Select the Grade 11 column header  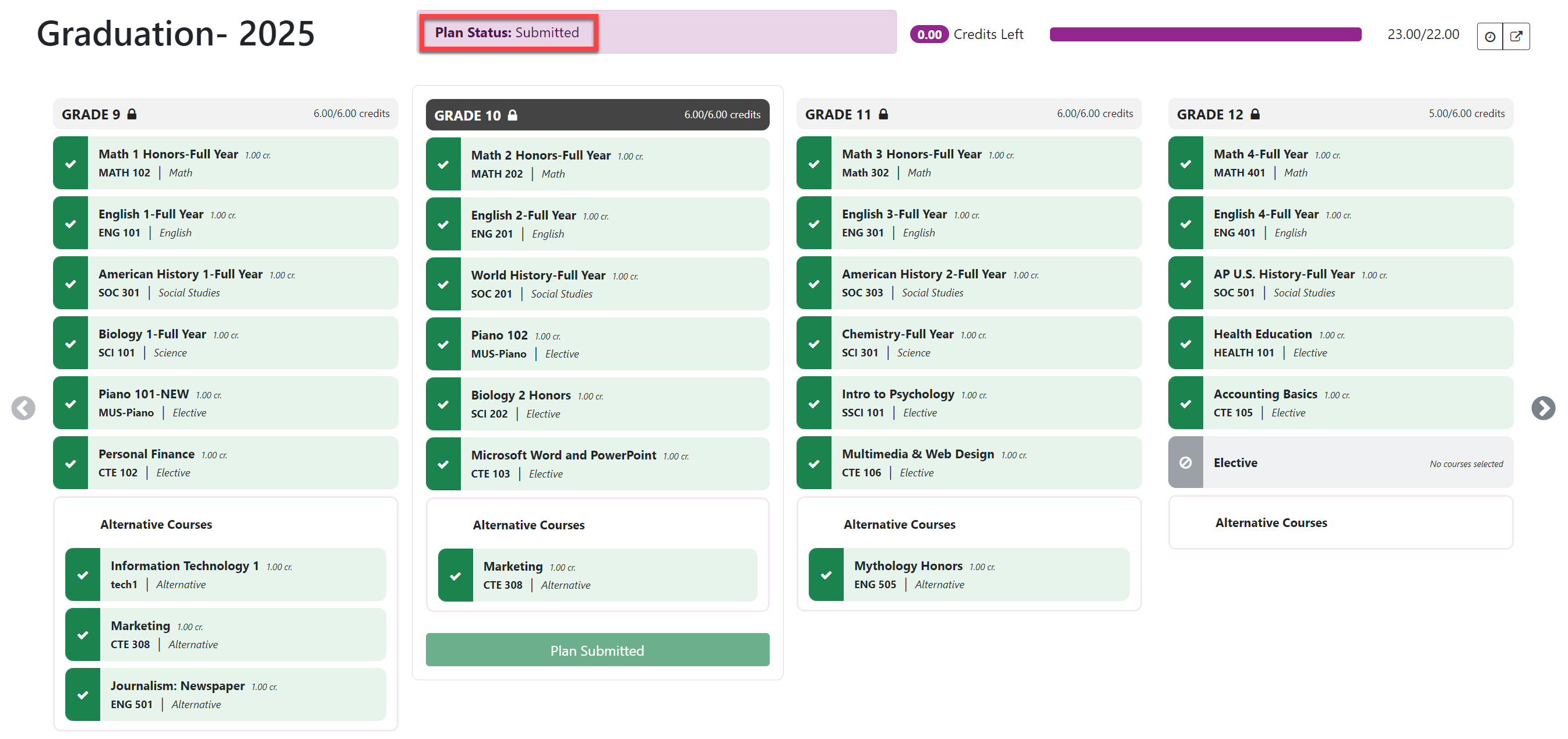(968, 114)
